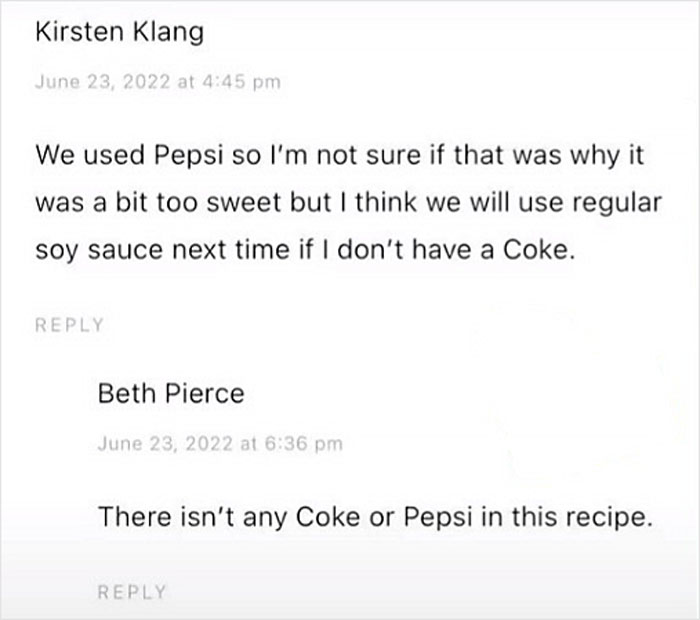Reply to Kirsten Klang's comment
700x620 pixels.
coord(69,325)
